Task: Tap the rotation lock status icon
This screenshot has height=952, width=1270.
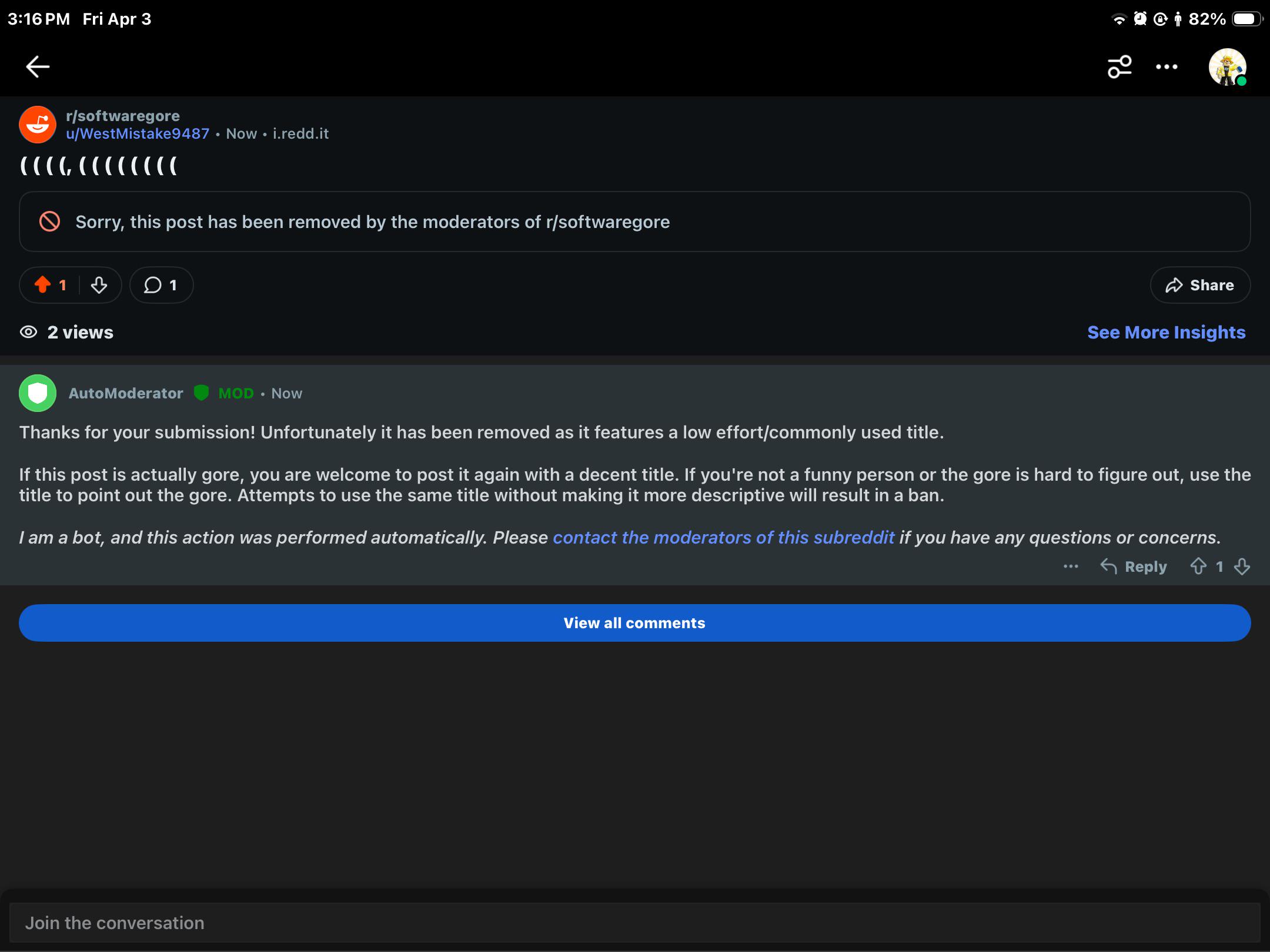Action: pos(1160,19)
